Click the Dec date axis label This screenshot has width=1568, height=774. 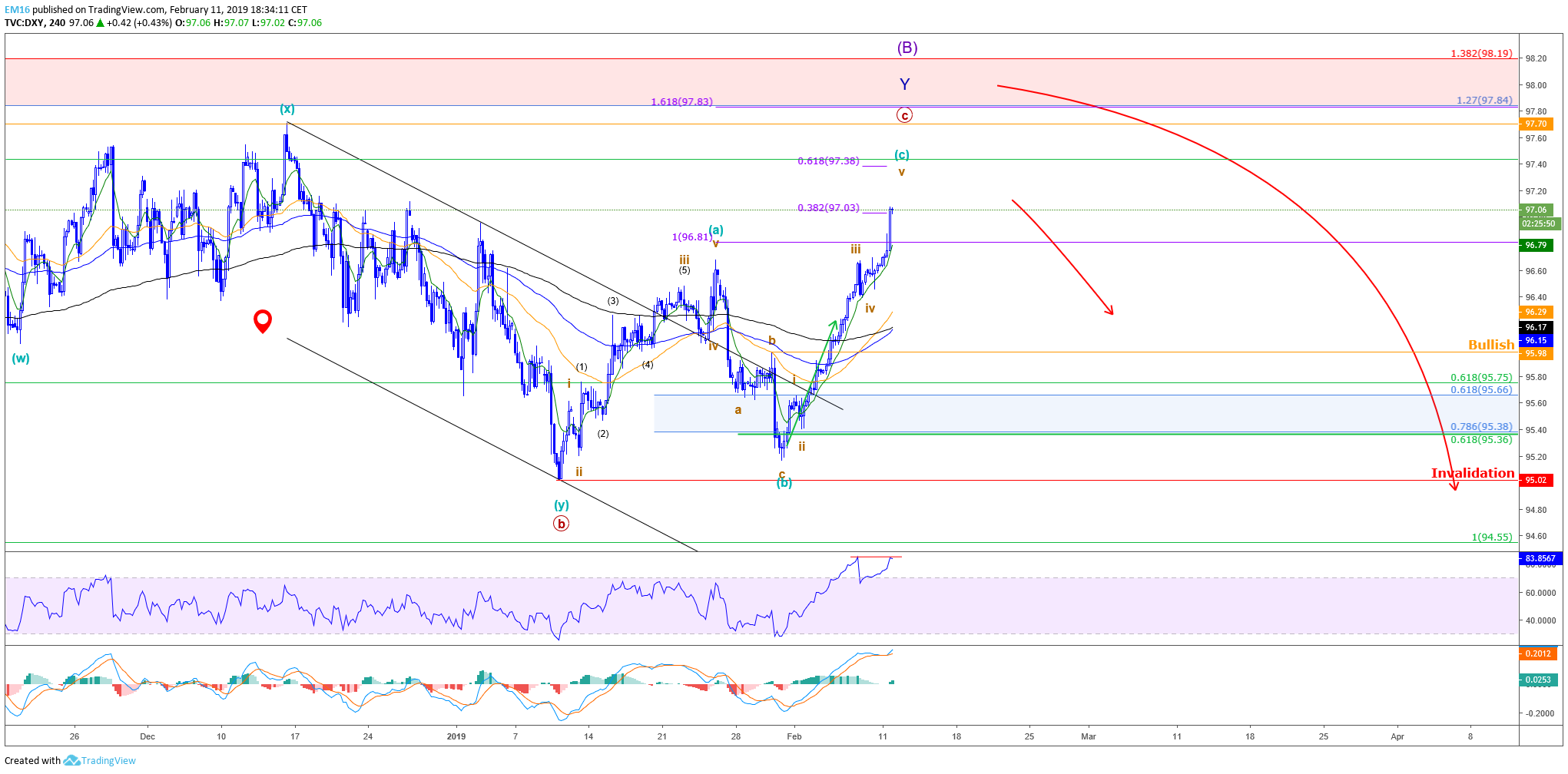148,736
